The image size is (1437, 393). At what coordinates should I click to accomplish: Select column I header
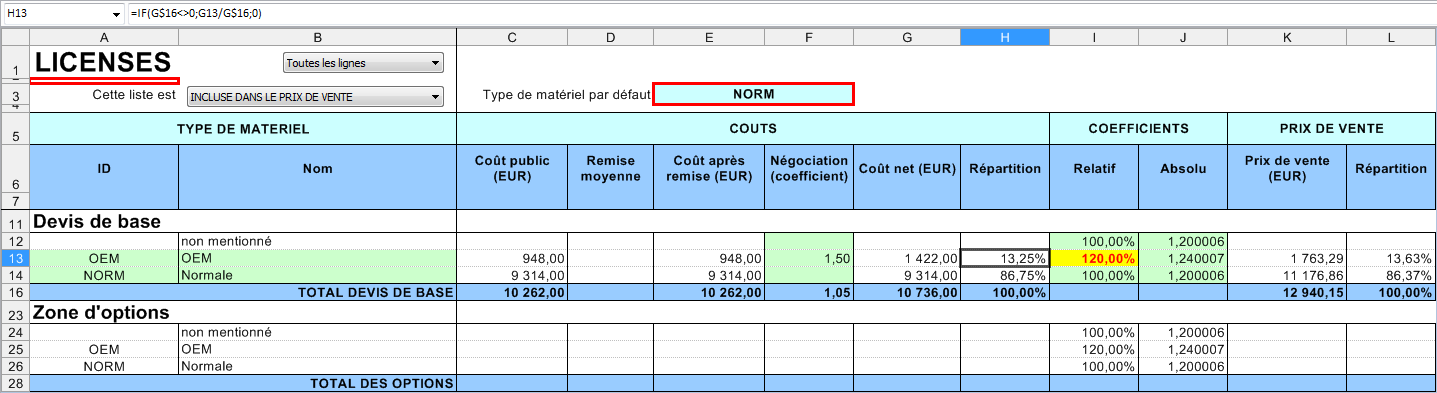tap(1094, 38)
